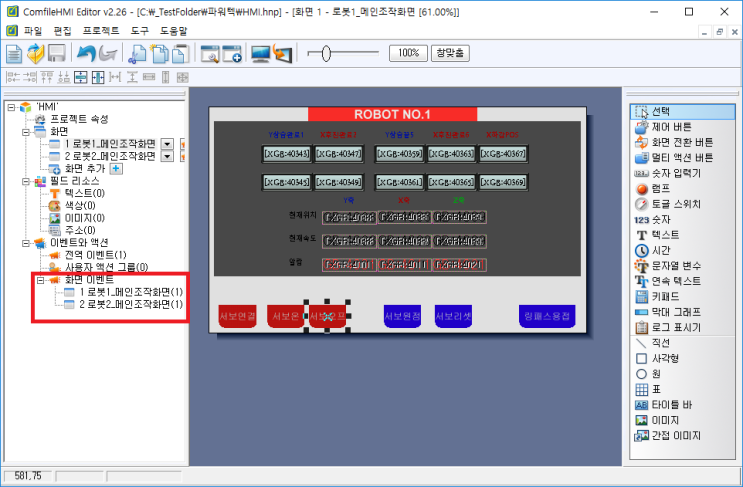Click the screen search magnifier icon

pos(210,54)
